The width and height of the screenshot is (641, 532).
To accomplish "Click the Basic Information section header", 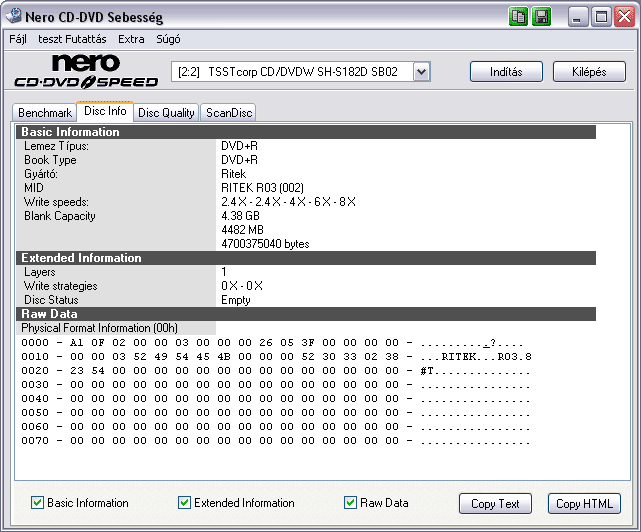I will (306, 132).
